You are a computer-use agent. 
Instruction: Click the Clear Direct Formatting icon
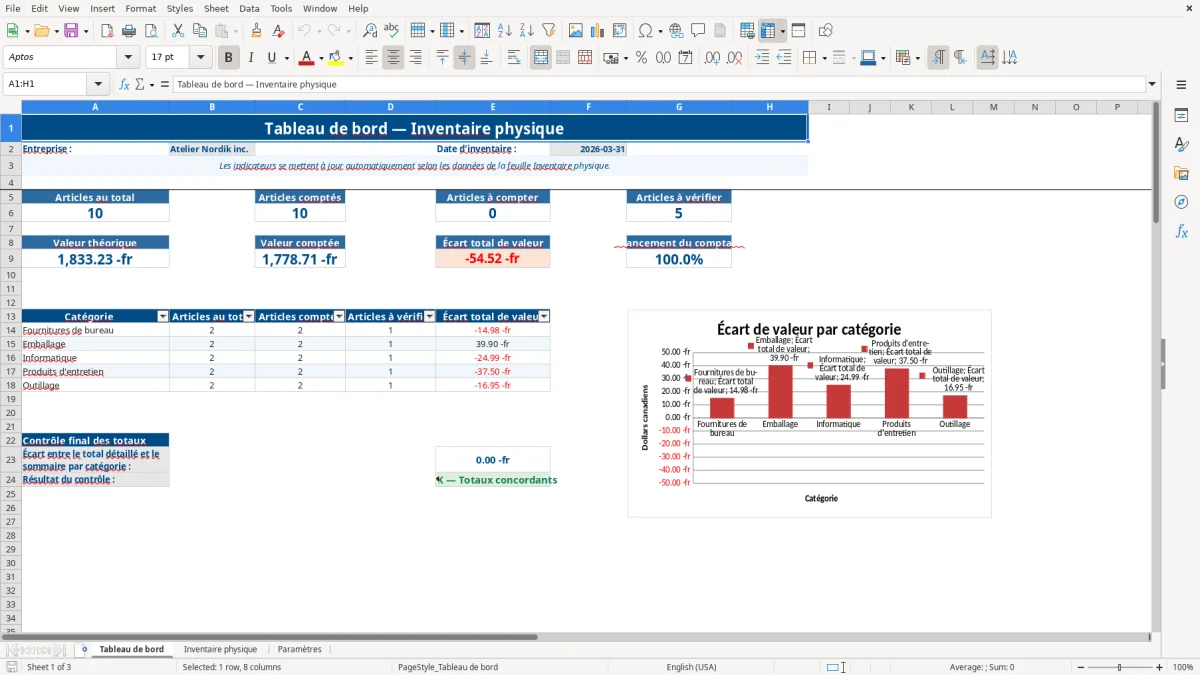pos(277,31)
